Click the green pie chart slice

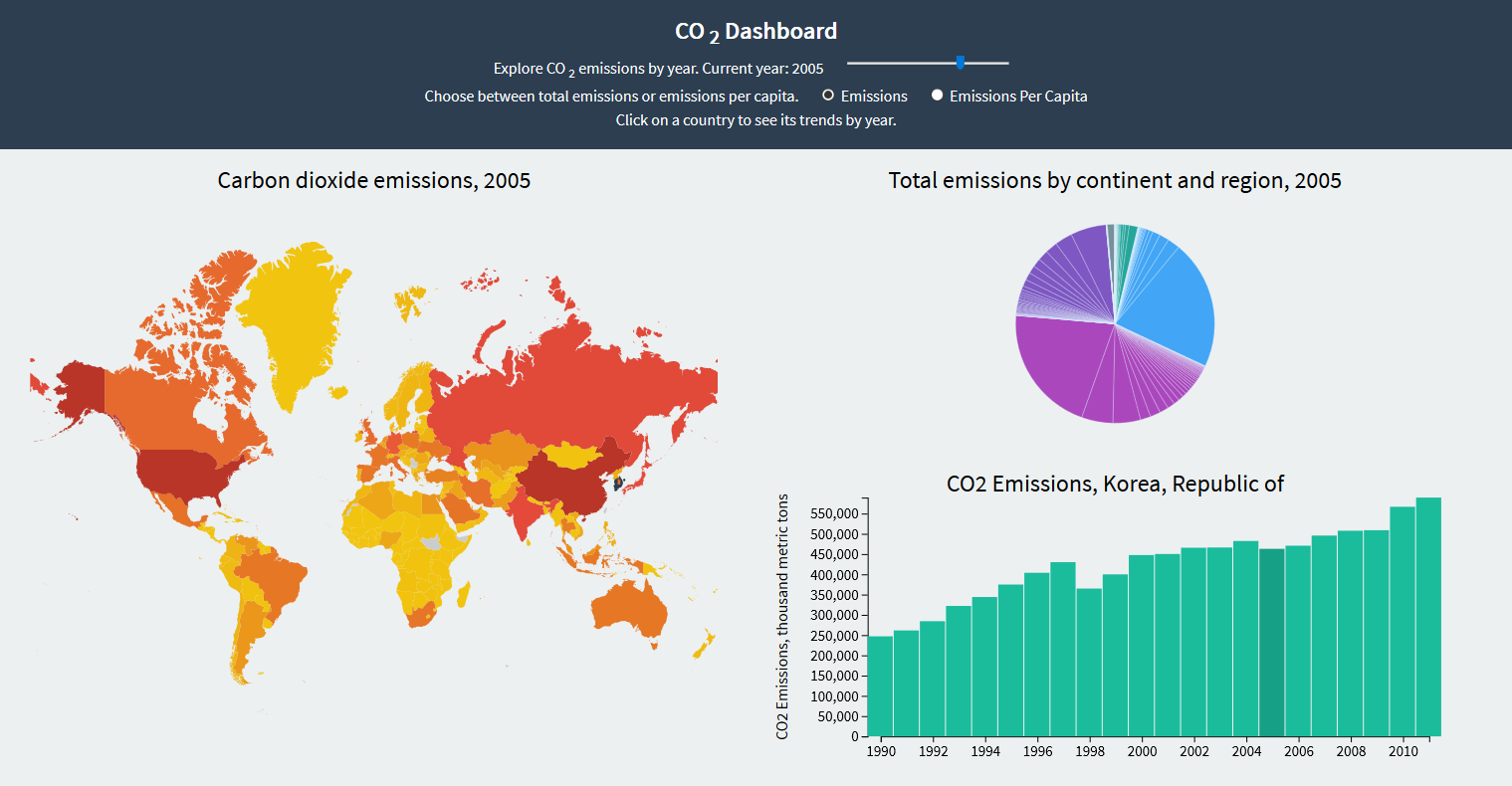point(1130,239)
